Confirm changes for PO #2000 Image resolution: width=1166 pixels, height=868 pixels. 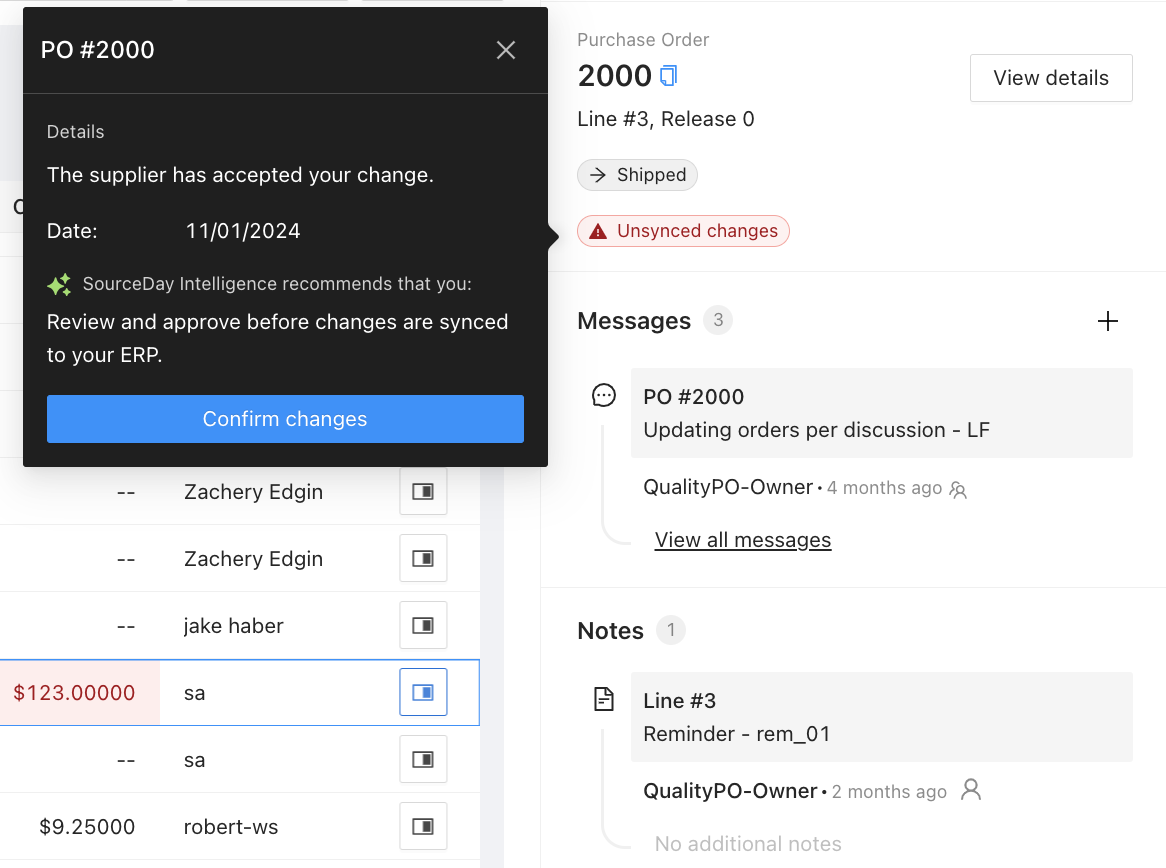point(286,419)
